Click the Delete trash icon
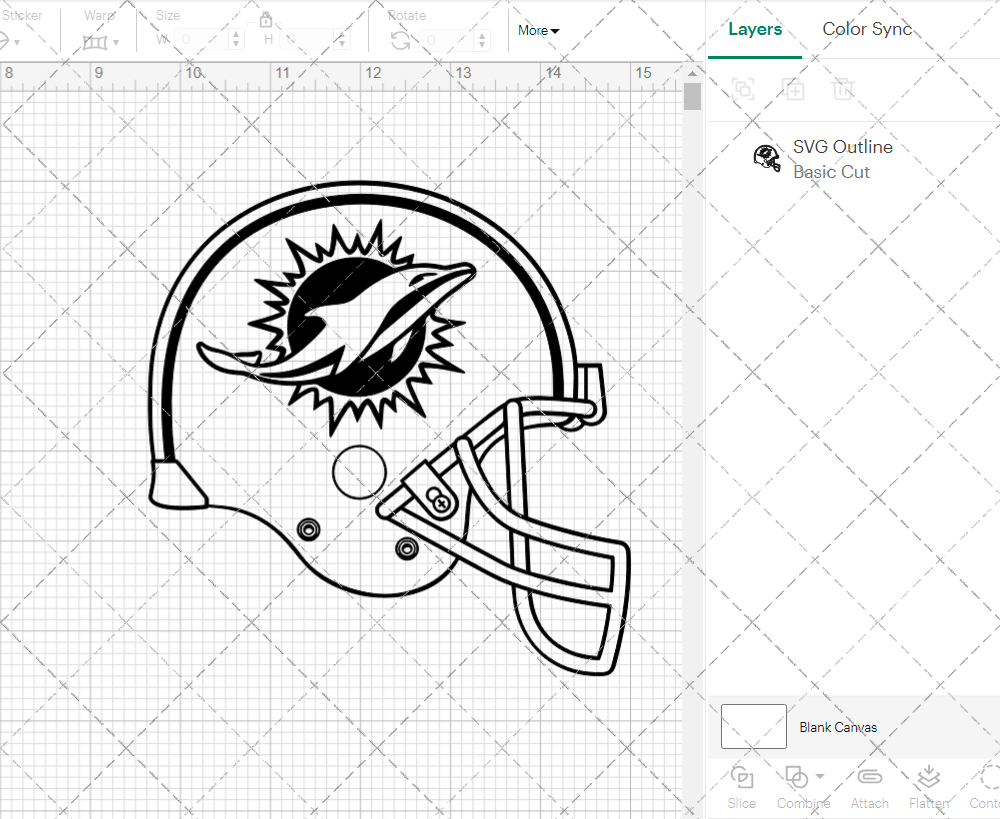Screen dimensions: 1000x819 click(843, 89)
